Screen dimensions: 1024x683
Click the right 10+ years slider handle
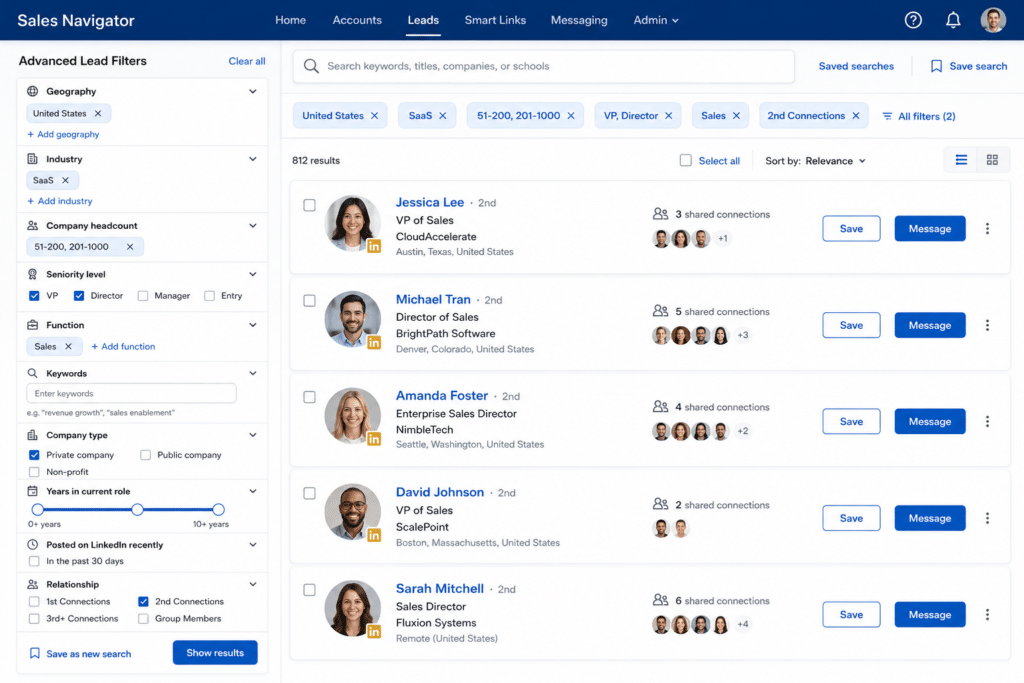pos(218,509)
